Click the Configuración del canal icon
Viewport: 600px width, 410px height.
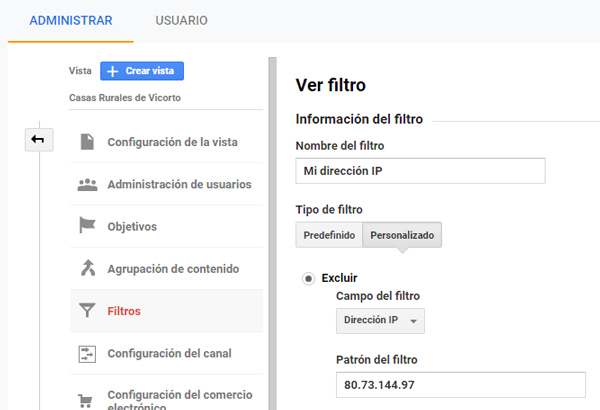coord(87,353)
